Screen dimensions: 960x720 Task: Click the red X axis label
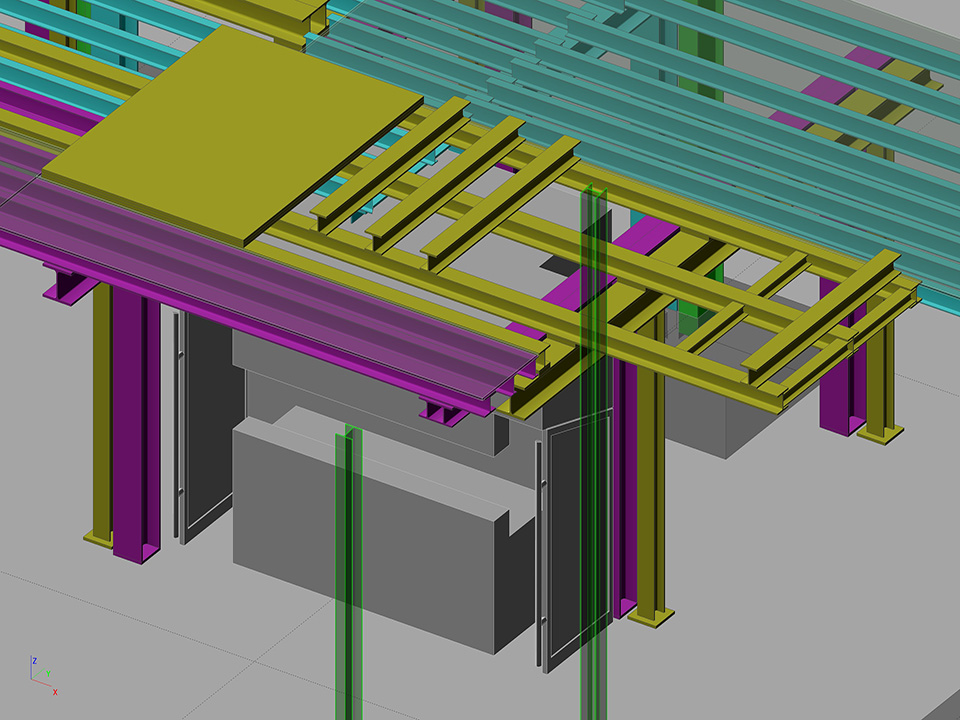tap(54, 691)
